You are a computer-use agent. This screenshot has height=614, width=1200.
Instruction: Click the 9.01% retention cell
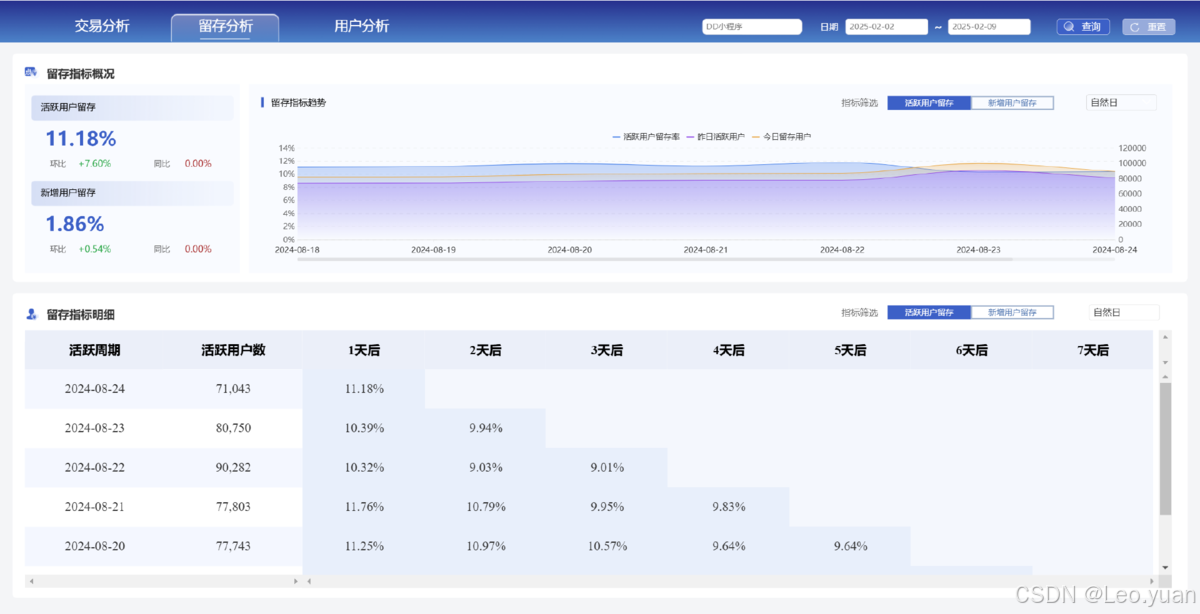click(x=607, y=467)
